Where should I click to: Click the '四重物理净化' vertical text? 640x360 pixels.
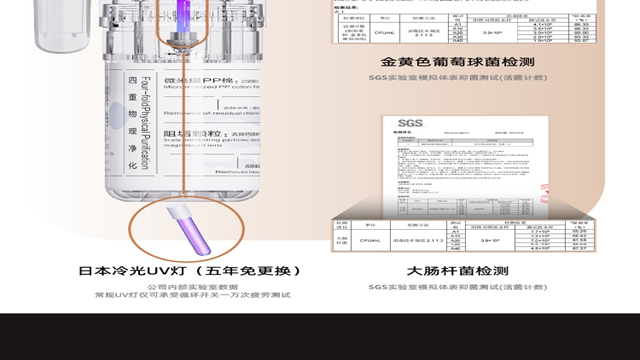coord(133,123)
